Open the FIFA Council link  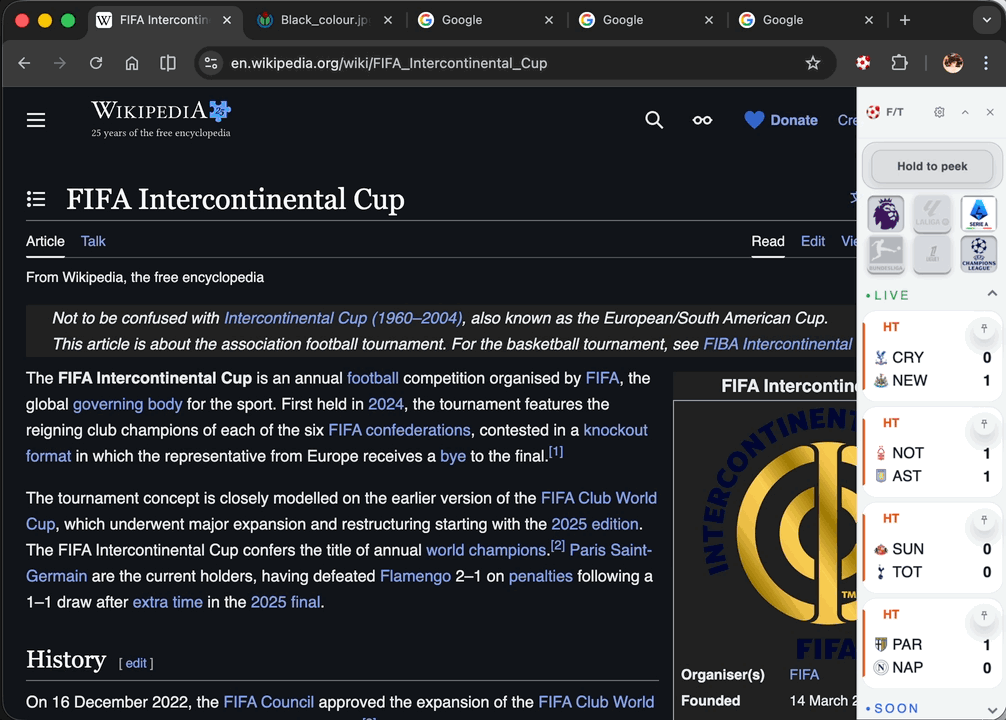[x=268, y=702]
